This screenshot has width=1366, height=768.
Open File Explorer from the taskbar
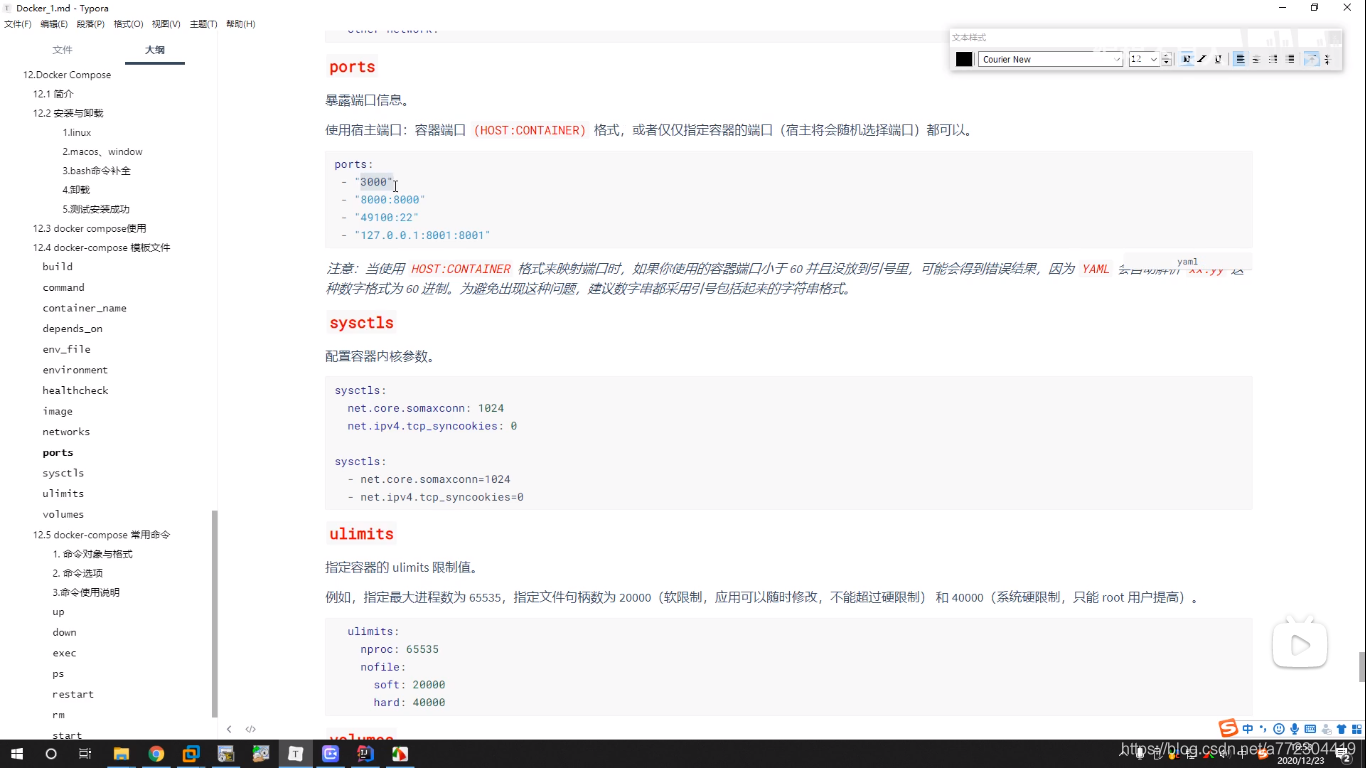(x=121, y=754)
